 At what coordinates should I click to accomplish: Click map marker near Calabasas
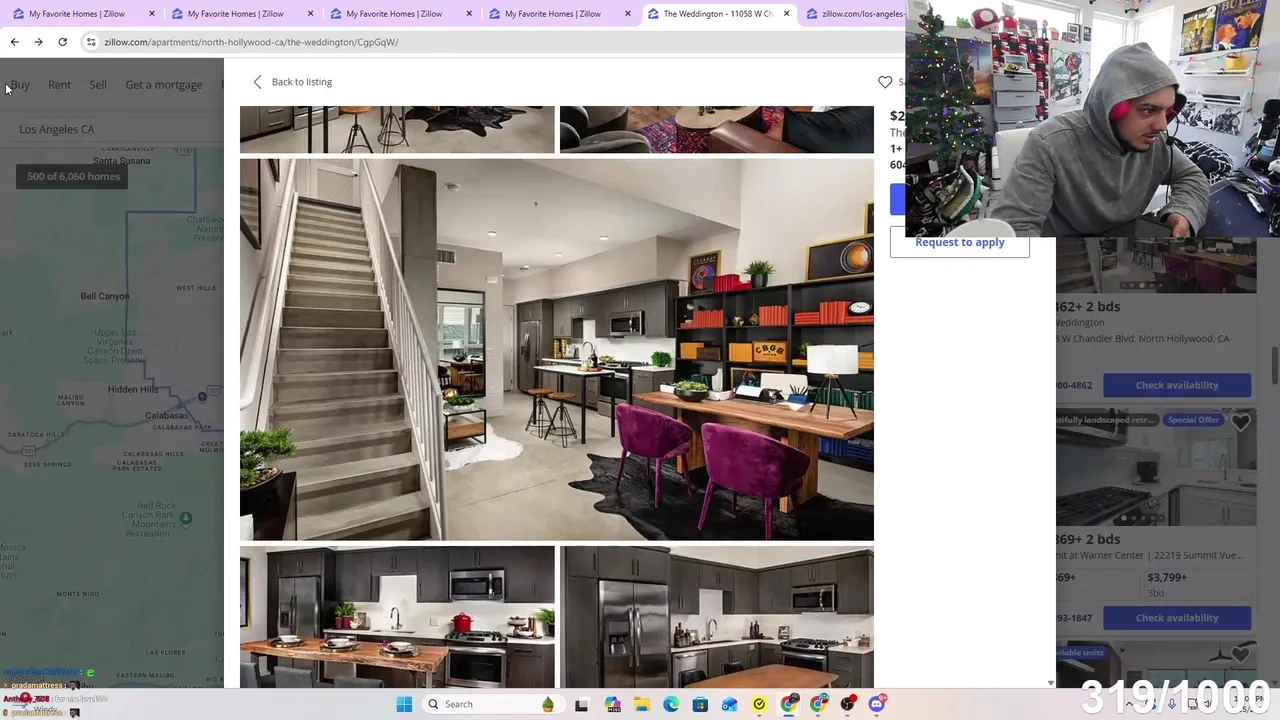(201, 397)
